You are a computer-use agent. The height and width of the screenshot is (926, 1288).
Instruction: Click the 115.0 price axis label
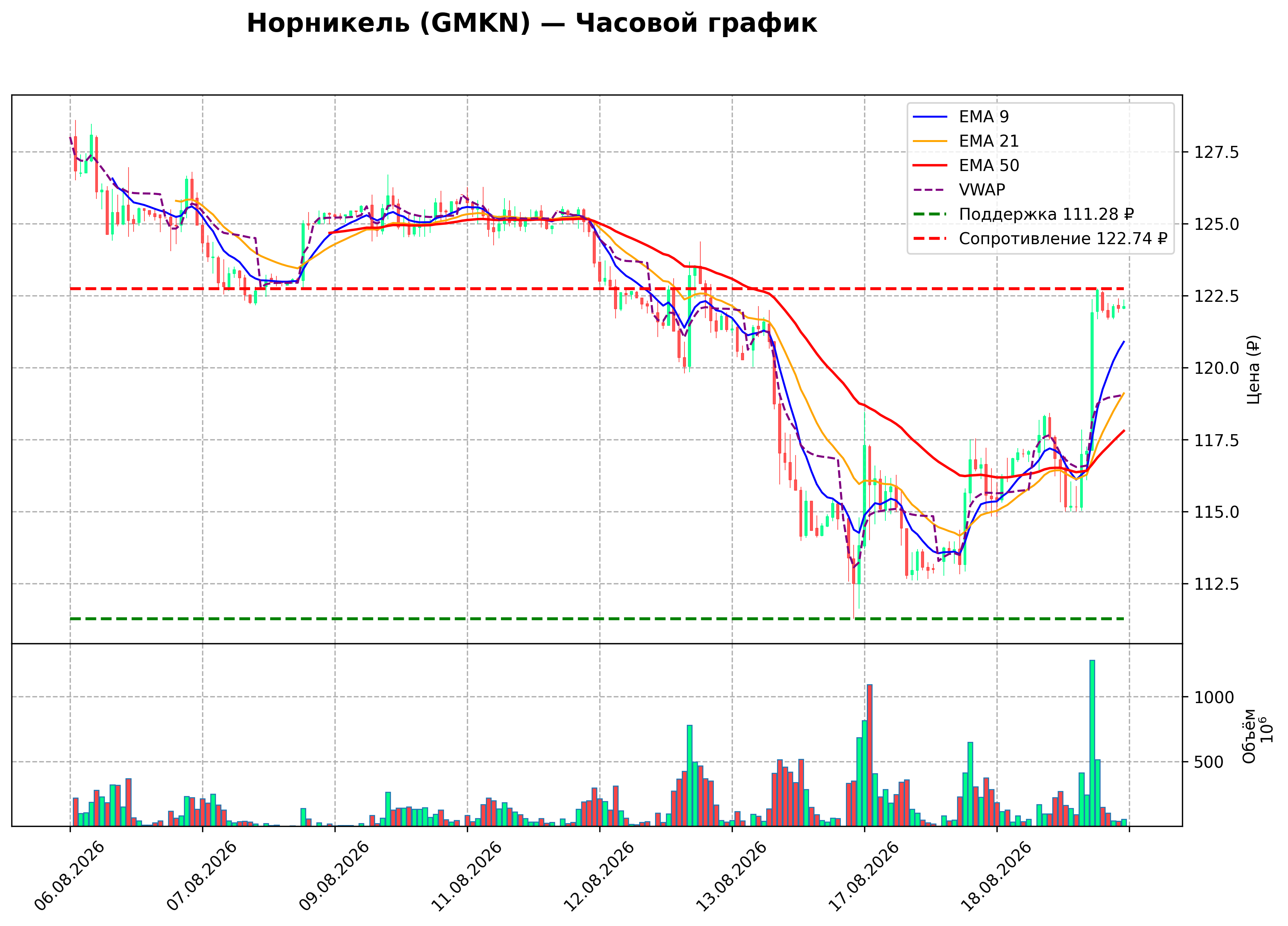point(1216,513)
